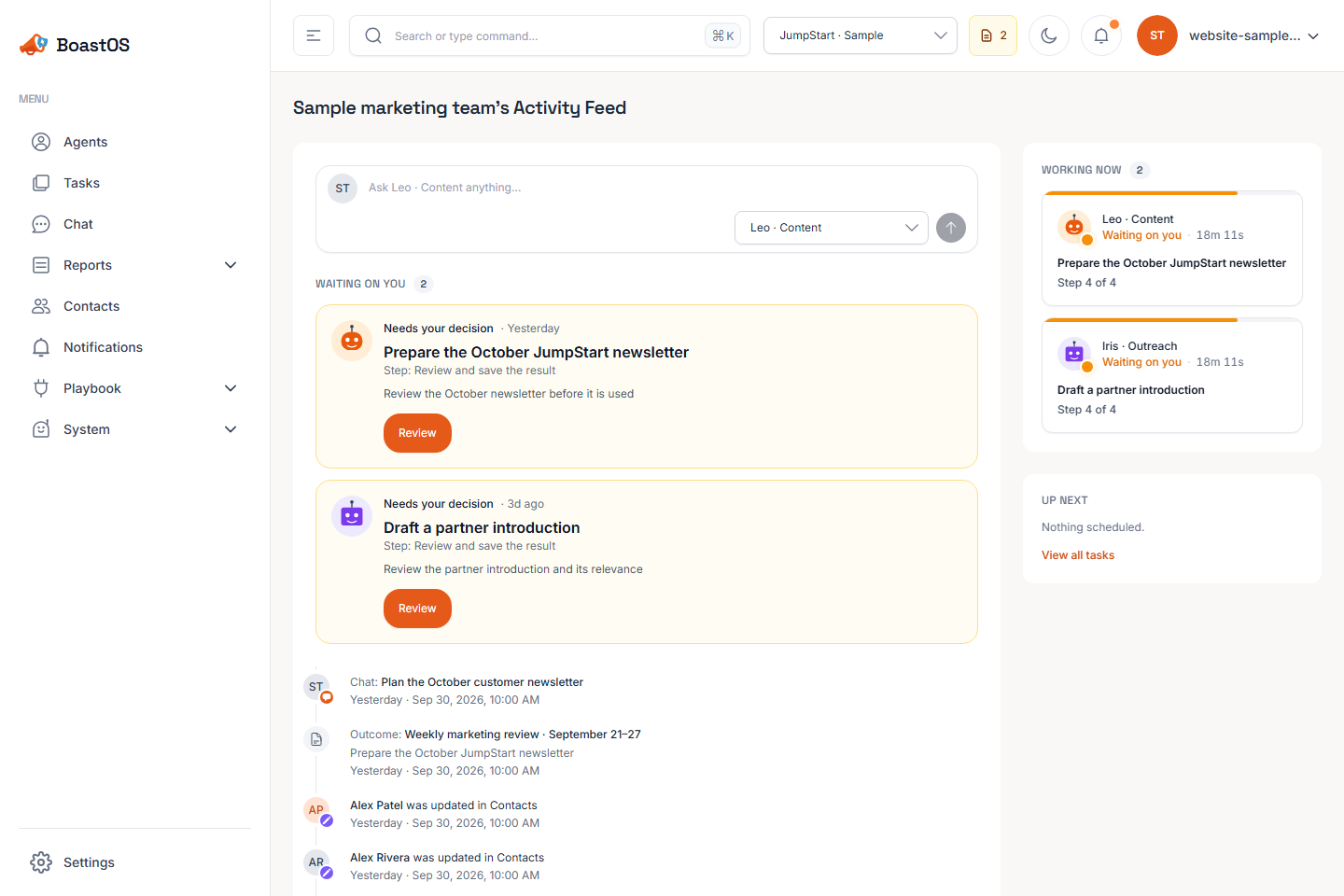Expand the System submenu chevron

coord(231,429)
